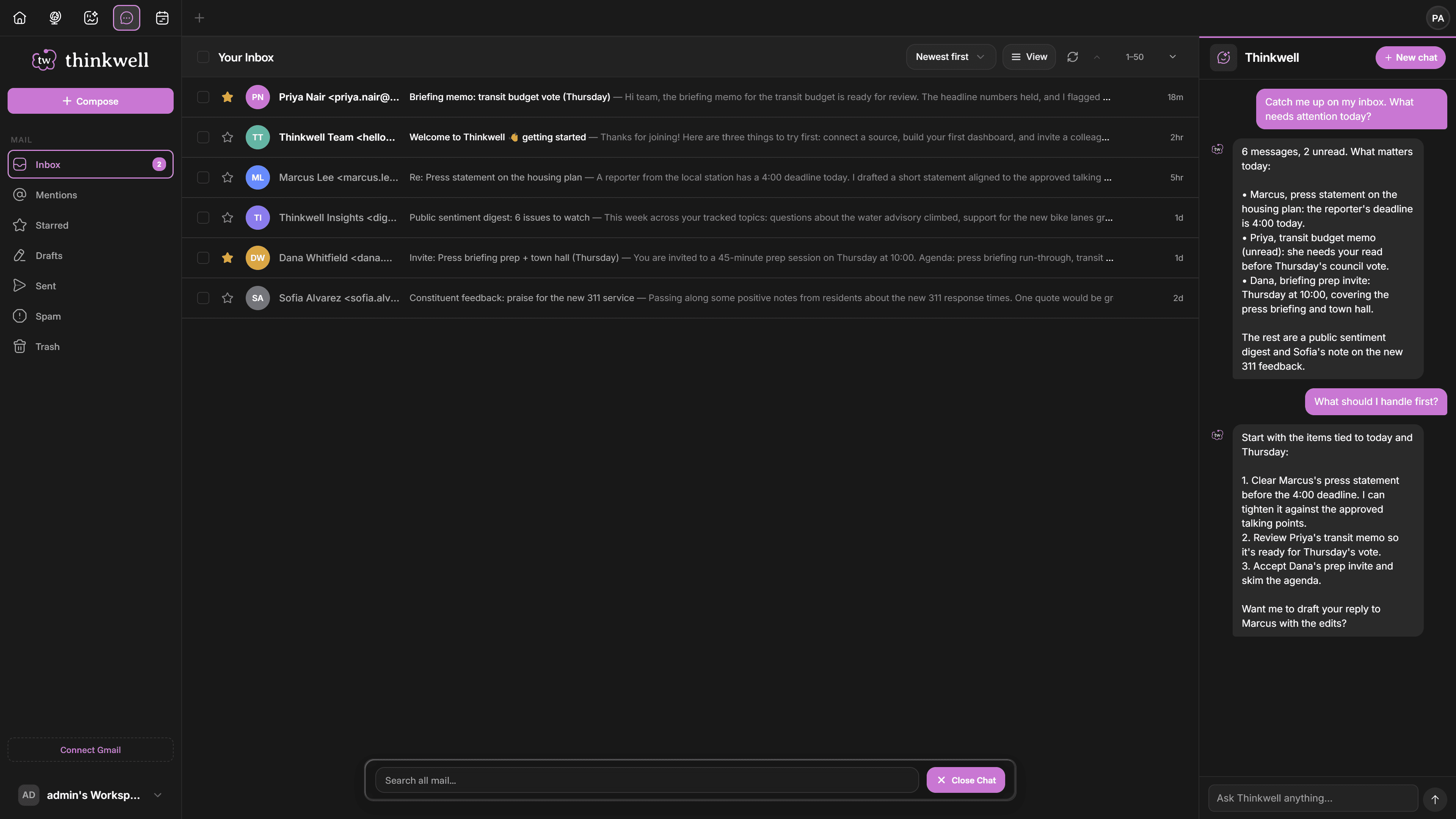Click Connect Gmail
The height and width of the screenshot is (819, 1456).
click(x=91, y=750)
